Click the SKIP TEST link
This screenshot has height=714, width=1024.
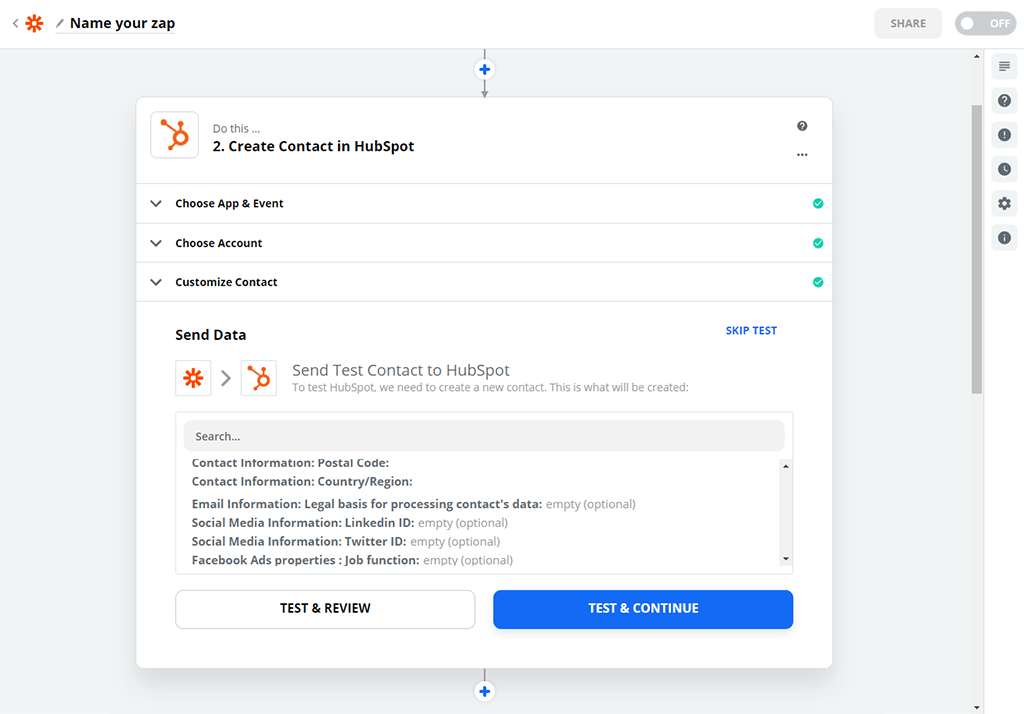(x=751, y=331)
